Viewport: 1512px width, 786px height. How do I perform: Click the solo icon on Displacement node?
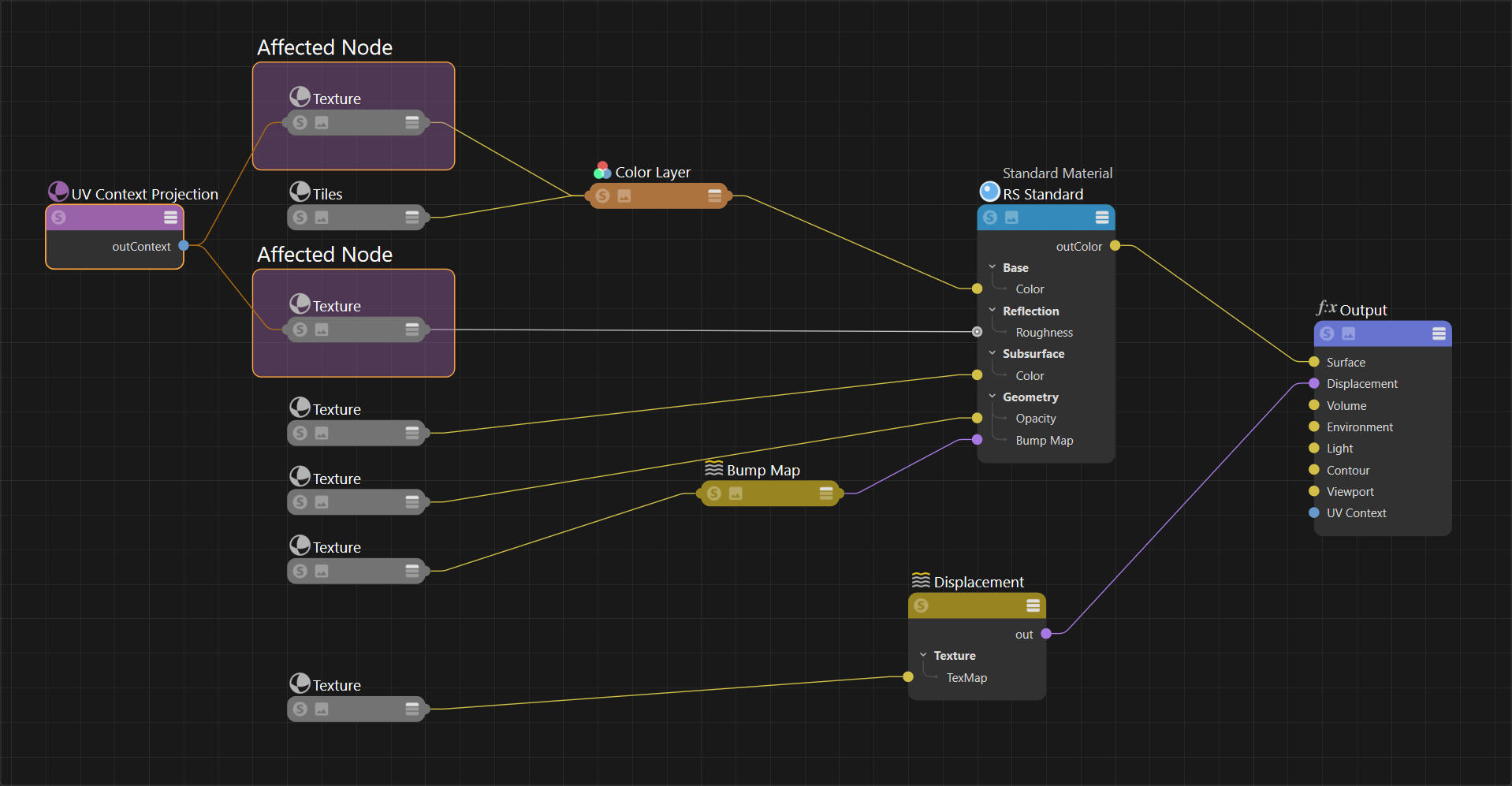click(x=921, y=605)
